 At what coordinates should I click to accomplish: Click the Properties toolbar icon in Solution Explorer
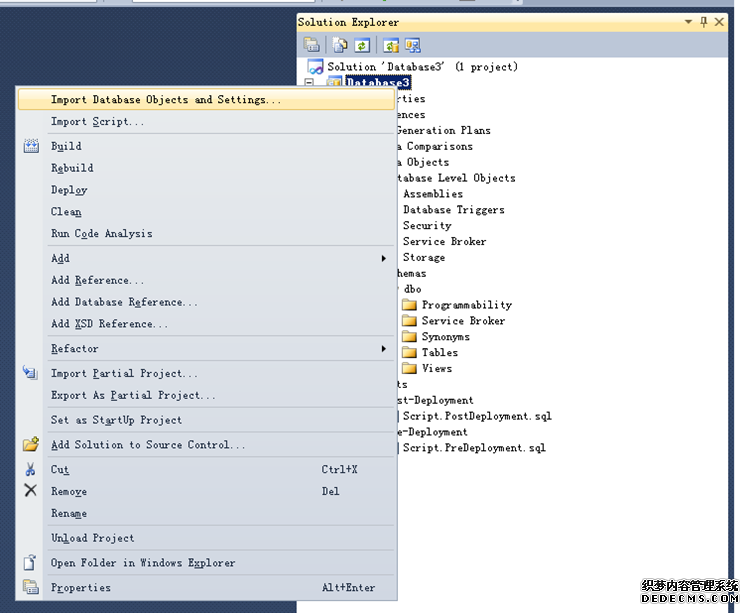[x=312, y=45]
